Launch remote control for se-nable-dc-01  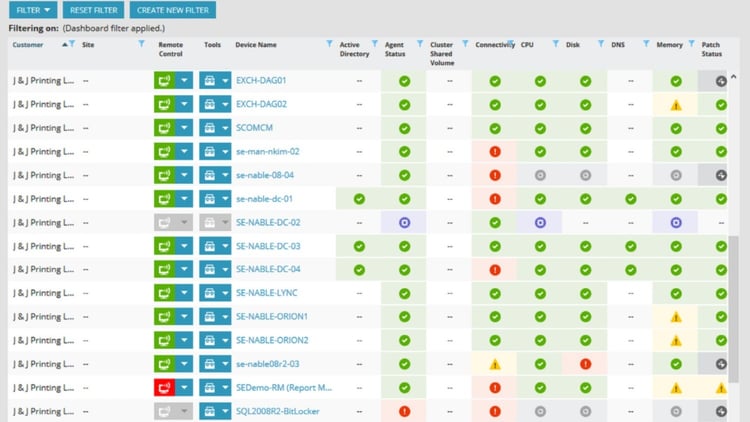pyautogui.click(x=164, y=199)
